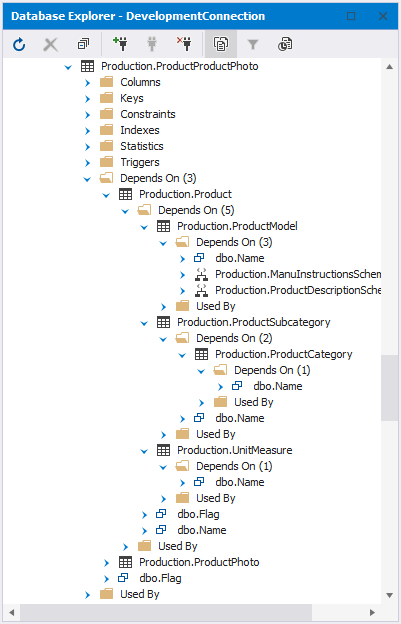
Task: Click the Delete Connection red-x plug icon
Action: click(184, 44)
